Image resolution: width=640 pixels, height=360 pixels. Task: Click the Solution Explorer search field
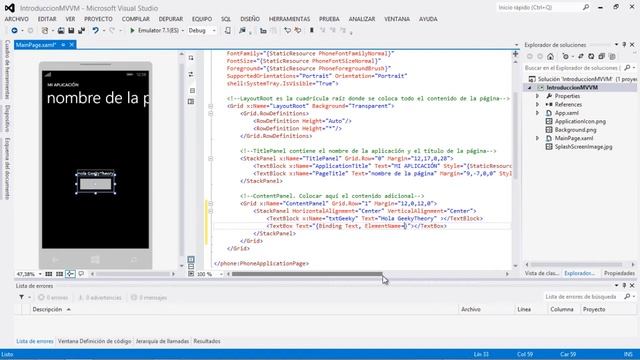point(572,68)
